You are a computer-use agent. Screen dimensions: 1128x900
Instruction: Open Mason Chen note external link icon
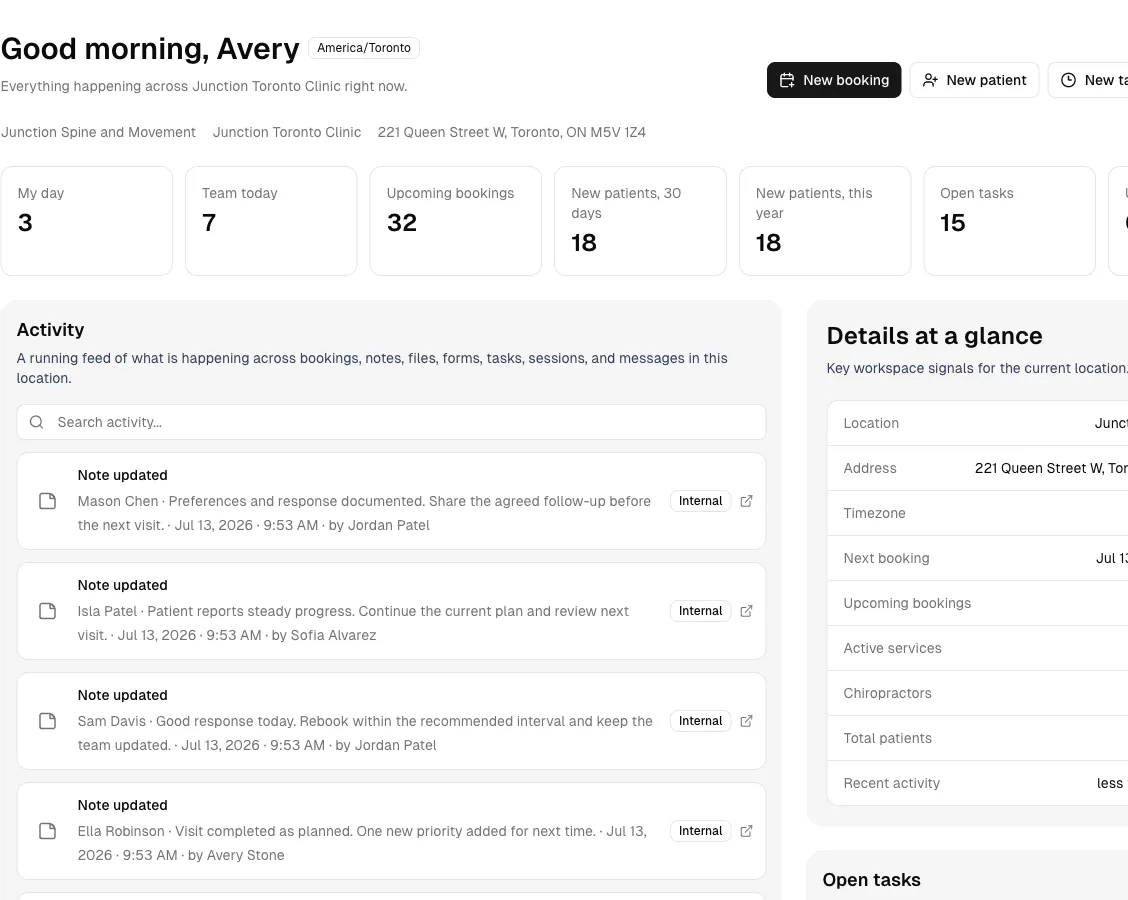click(746, 501)
